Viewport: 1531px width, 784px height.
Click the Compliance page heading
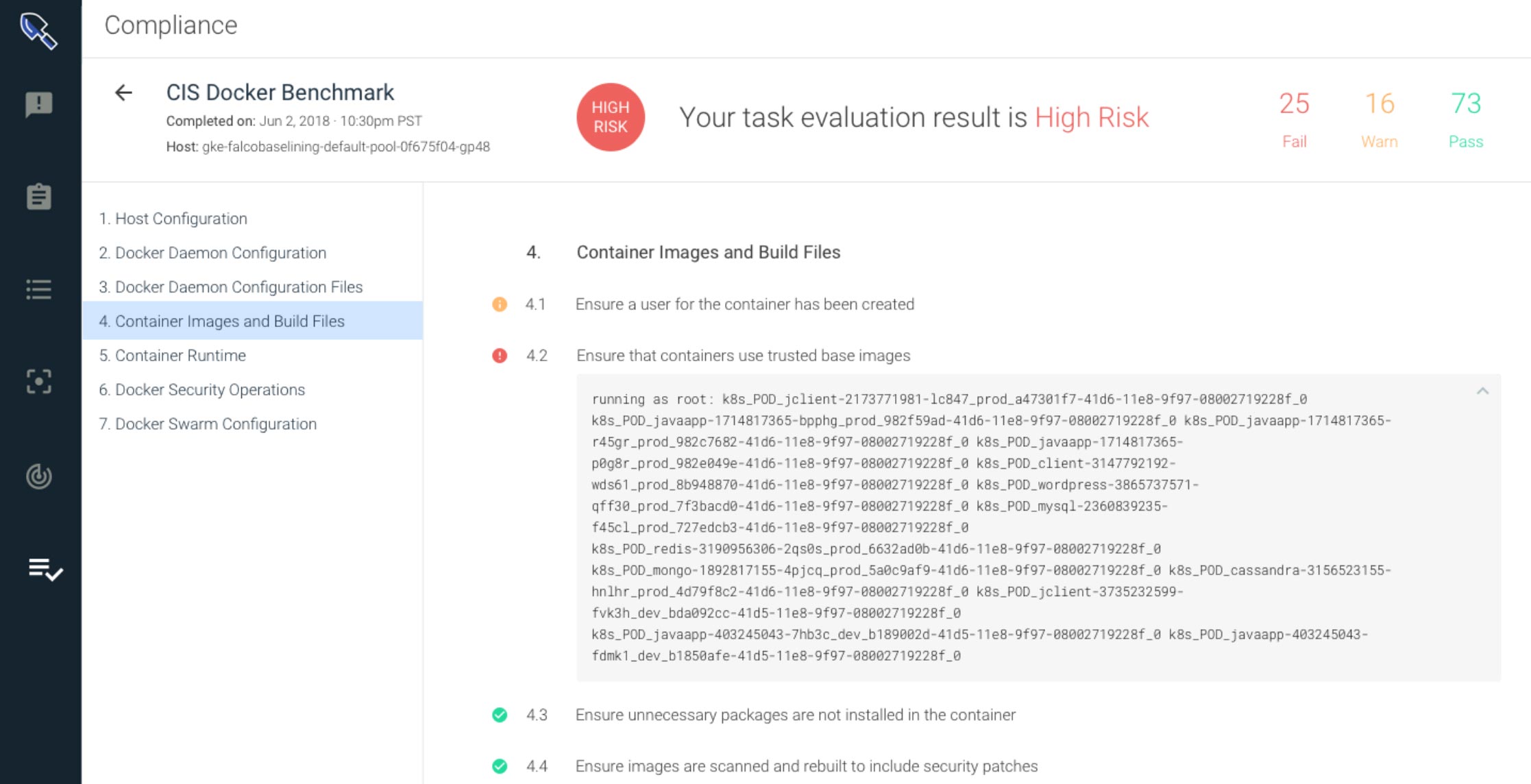click(x=171, y=25)
